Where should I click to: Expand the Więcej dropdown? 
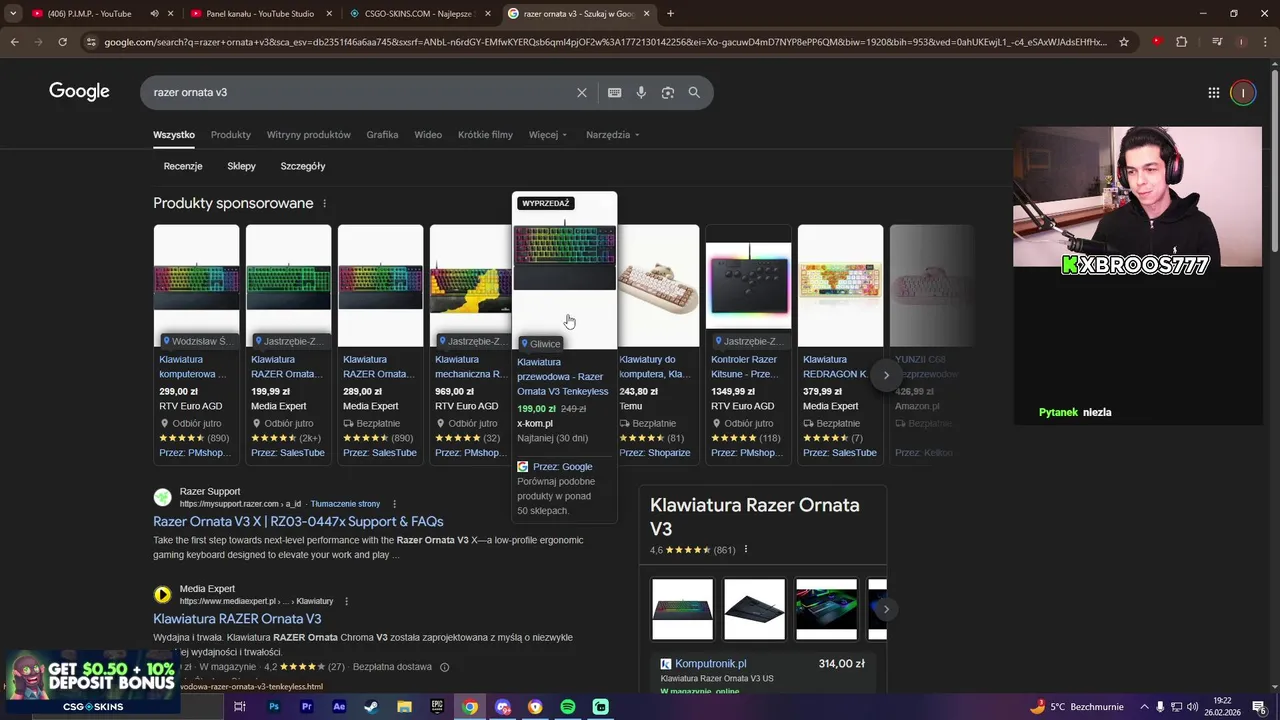548,135
